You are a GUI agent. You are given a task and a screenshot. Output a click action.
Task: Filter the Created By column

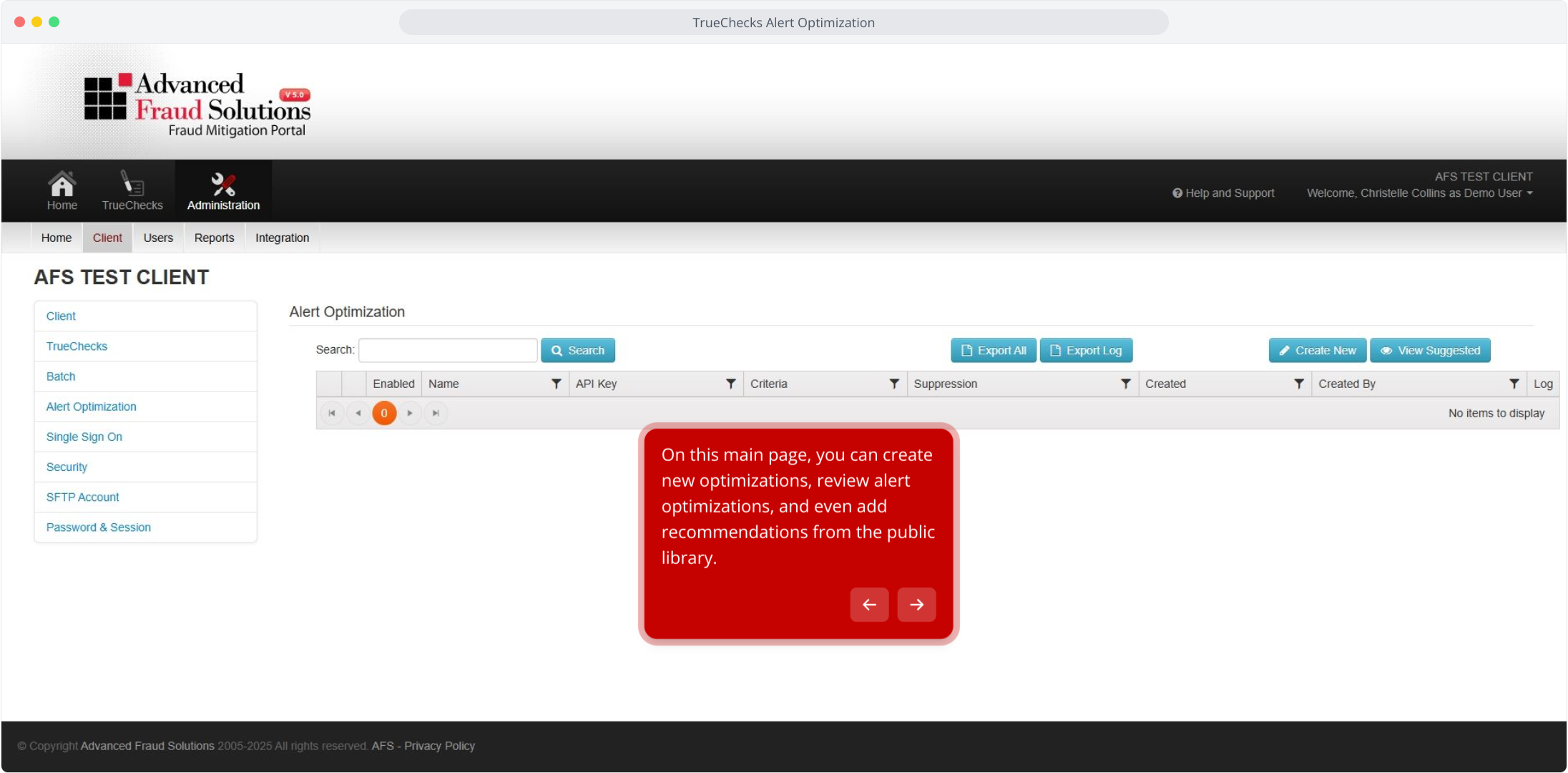pos(1514,384)
